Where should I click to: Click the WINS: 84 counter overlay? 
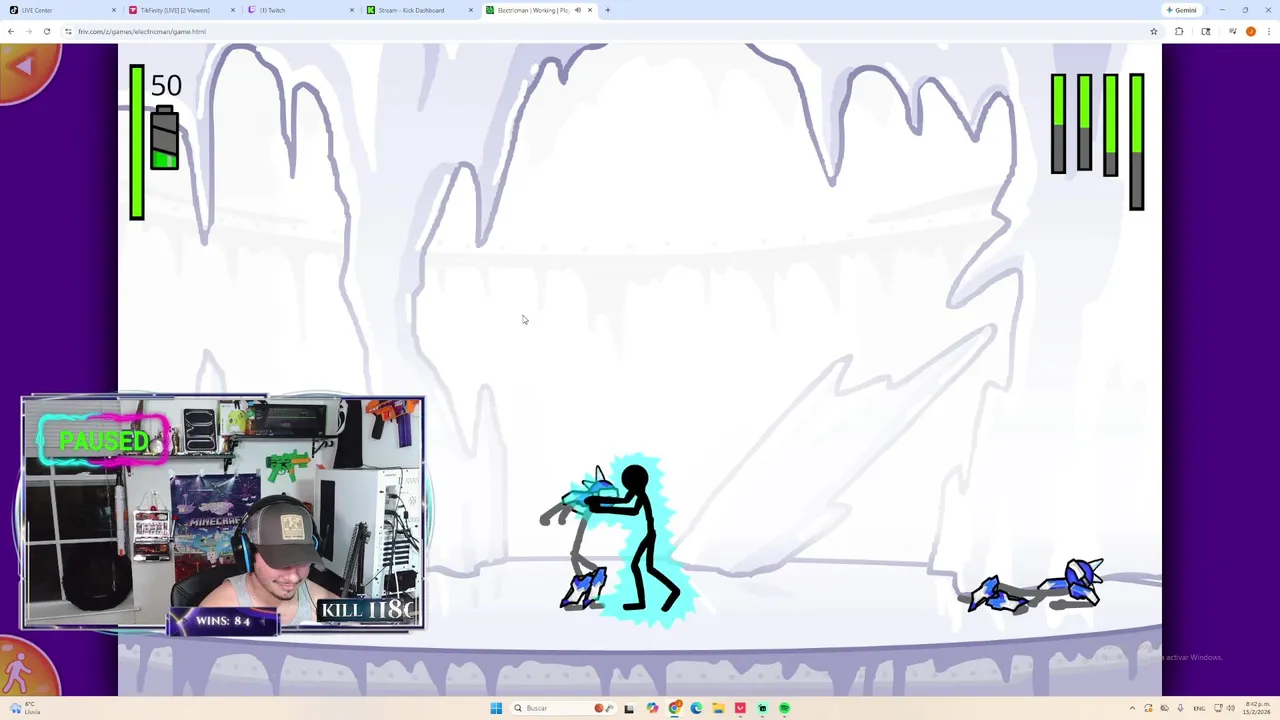pos(222,621)
